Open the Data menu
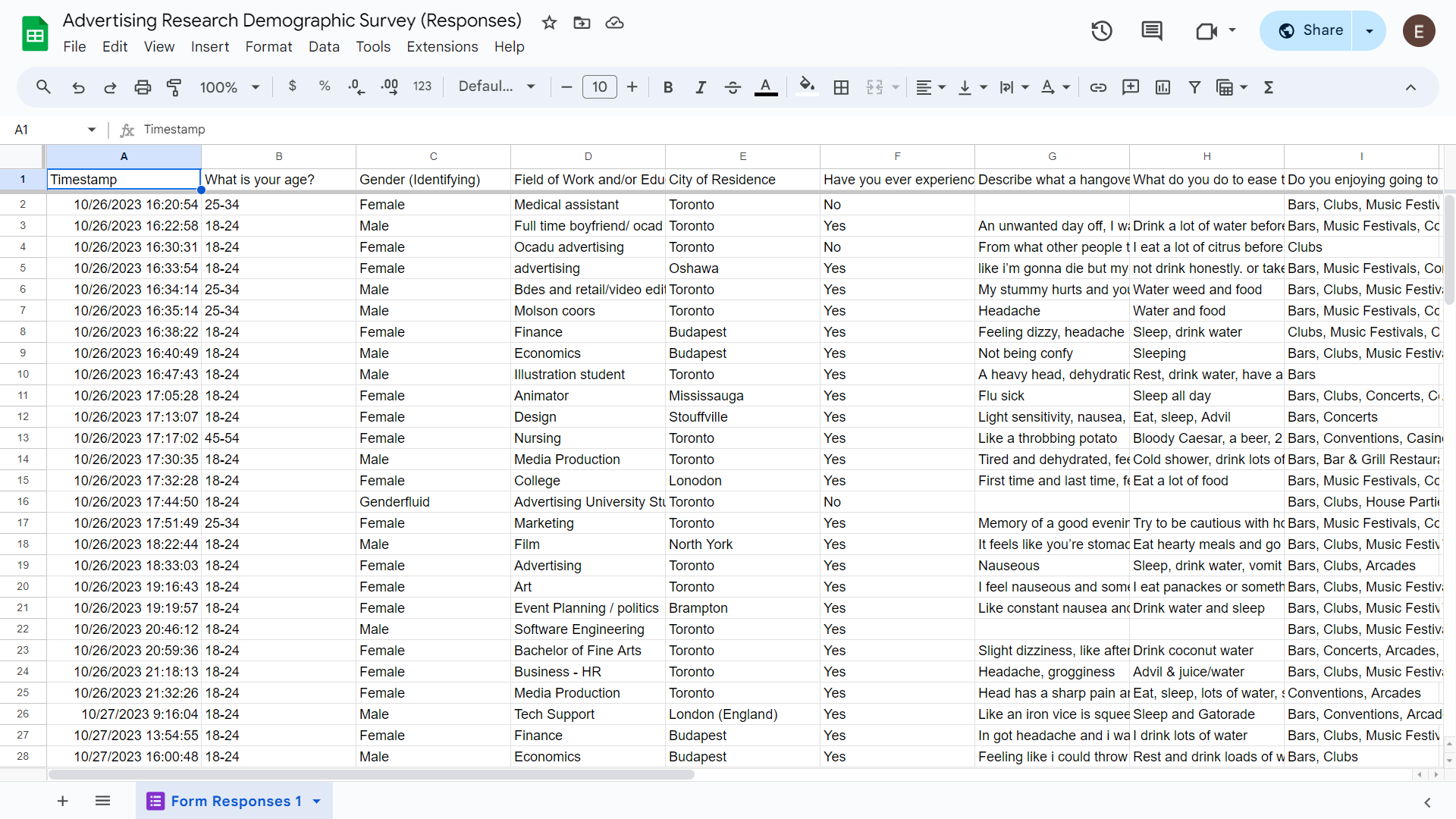Screen dimensions: 1456x819 [324, 46]
